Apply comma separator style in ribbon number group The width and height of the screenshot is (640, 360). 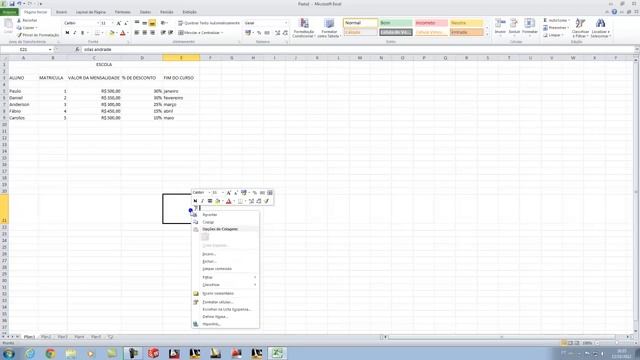(x=267, y=33)
